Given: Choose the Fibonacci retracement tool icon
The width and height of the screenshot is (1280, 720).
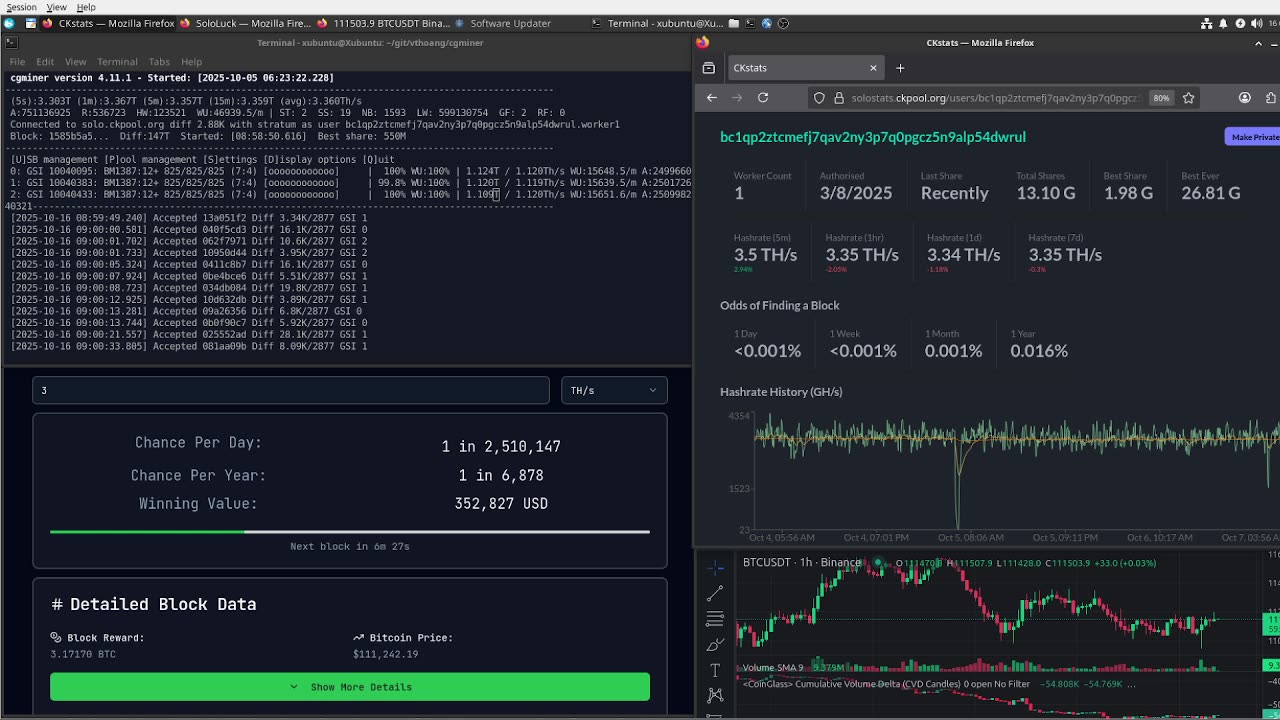Looking at the screenshot, I should pos(715,619).
